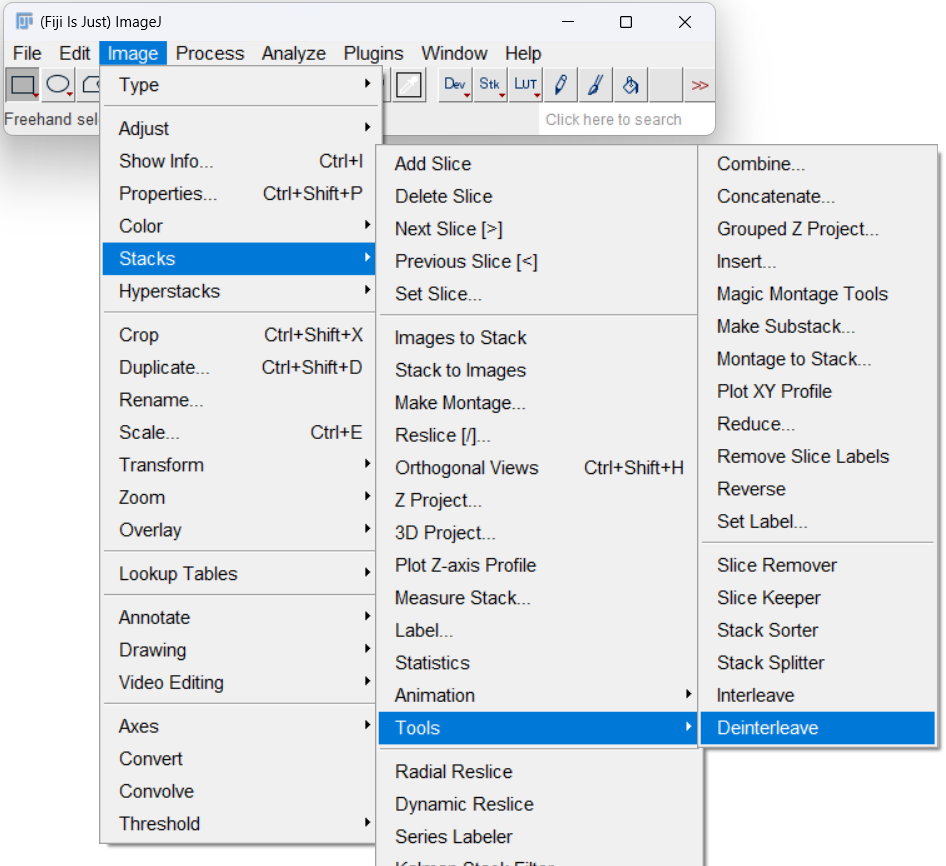946x866 pixels.
Task: Open the Window menu
Action: tap(454, 53)
